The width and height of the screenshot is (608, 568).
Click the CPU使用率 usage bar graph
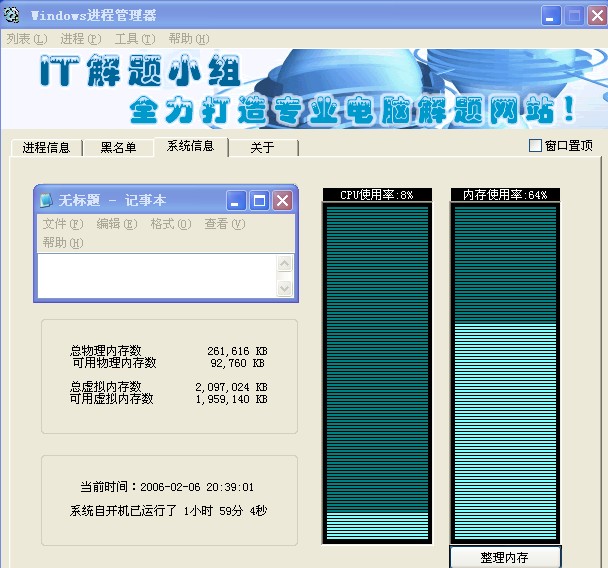(377, 372)
